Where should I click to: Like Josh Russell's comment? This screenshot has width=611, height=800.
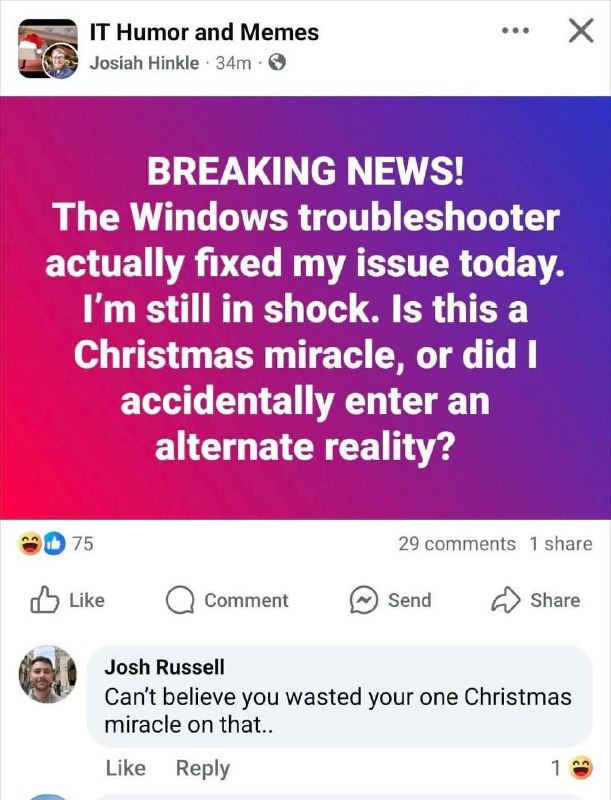click(125, 768)
